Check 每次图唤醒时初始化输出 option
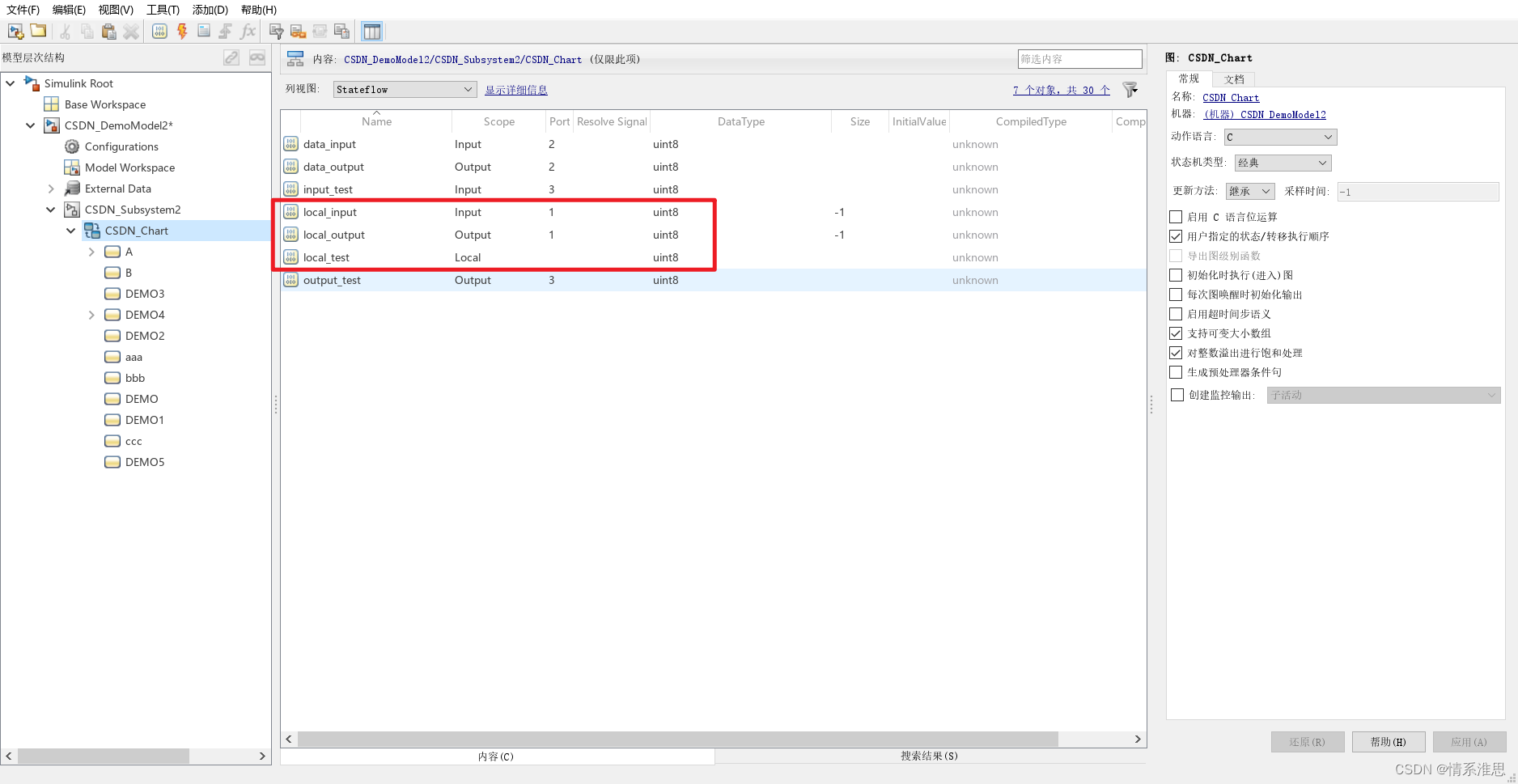The image size is (1518, 784). tap(1176, 295)
